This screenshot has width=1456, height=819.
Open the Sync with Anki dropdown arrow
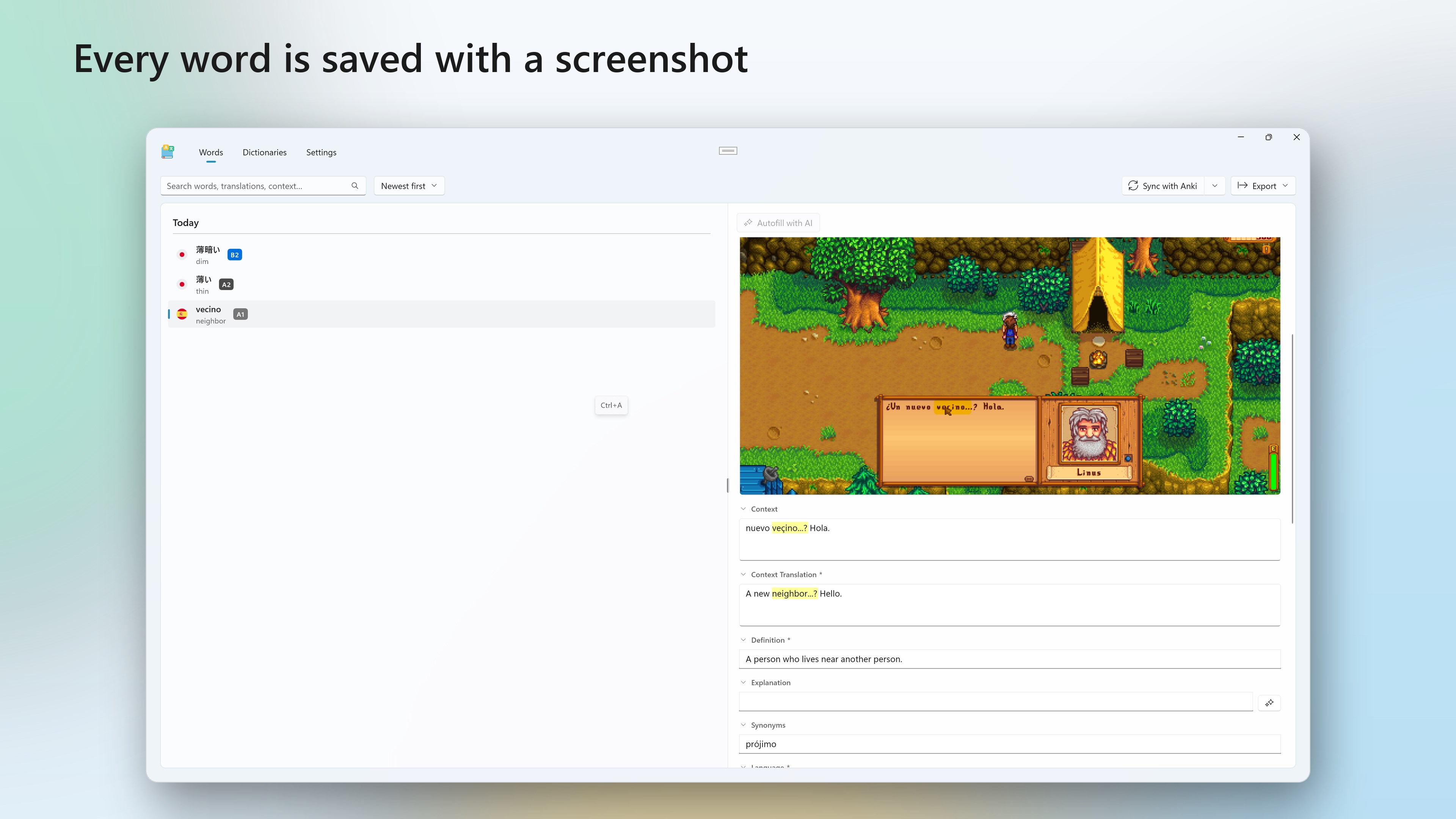[x=1214, y=186]
